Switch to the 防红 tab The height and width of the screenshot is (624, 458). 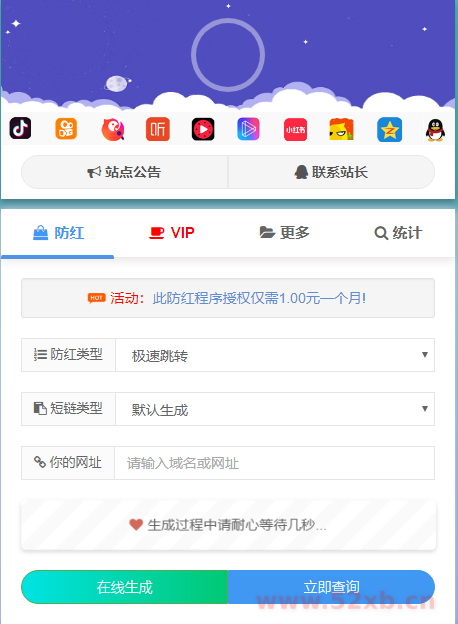(58, 233)
